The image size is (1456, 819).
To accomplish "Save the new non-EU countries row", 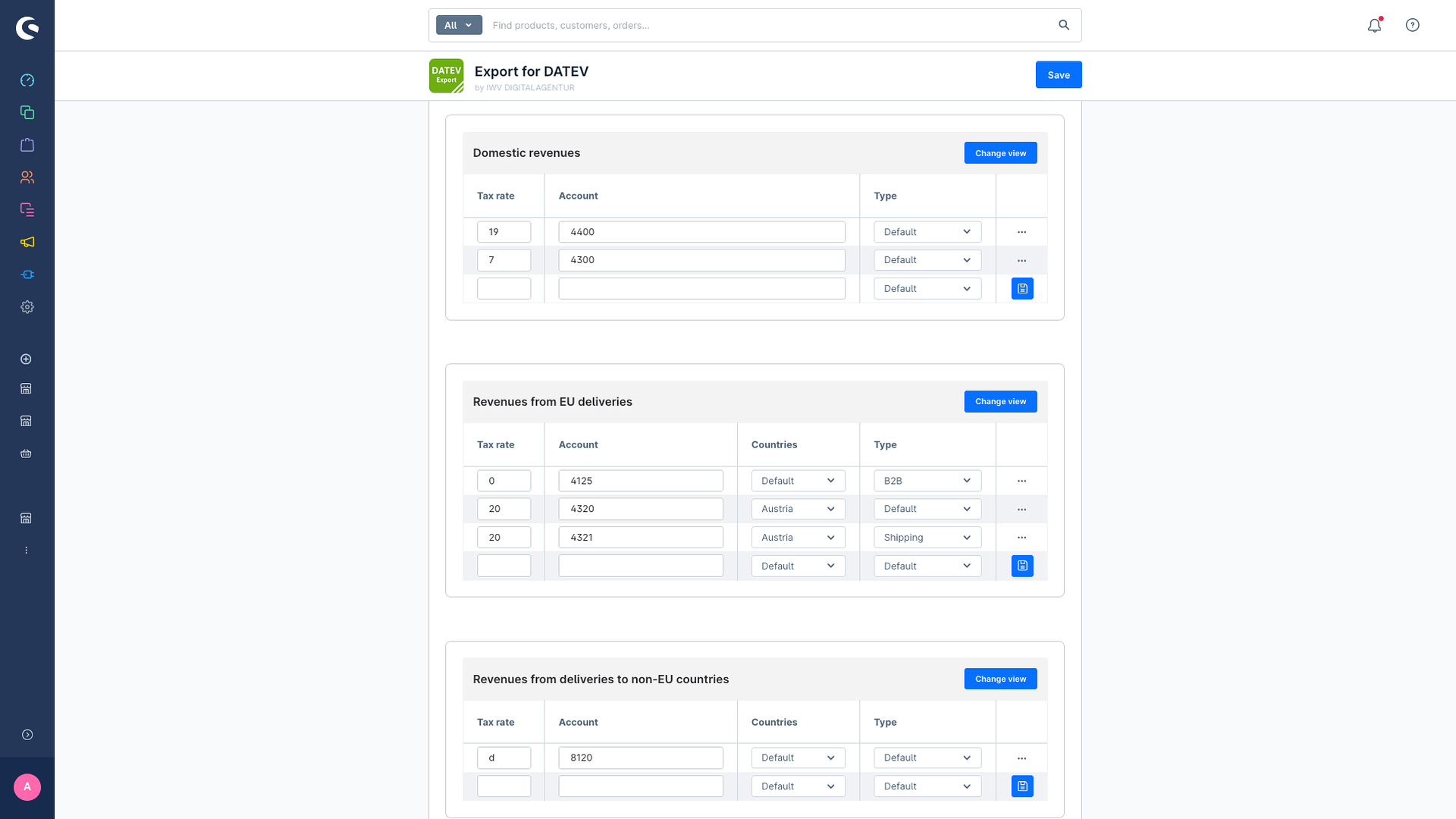I will (1022, 786).
